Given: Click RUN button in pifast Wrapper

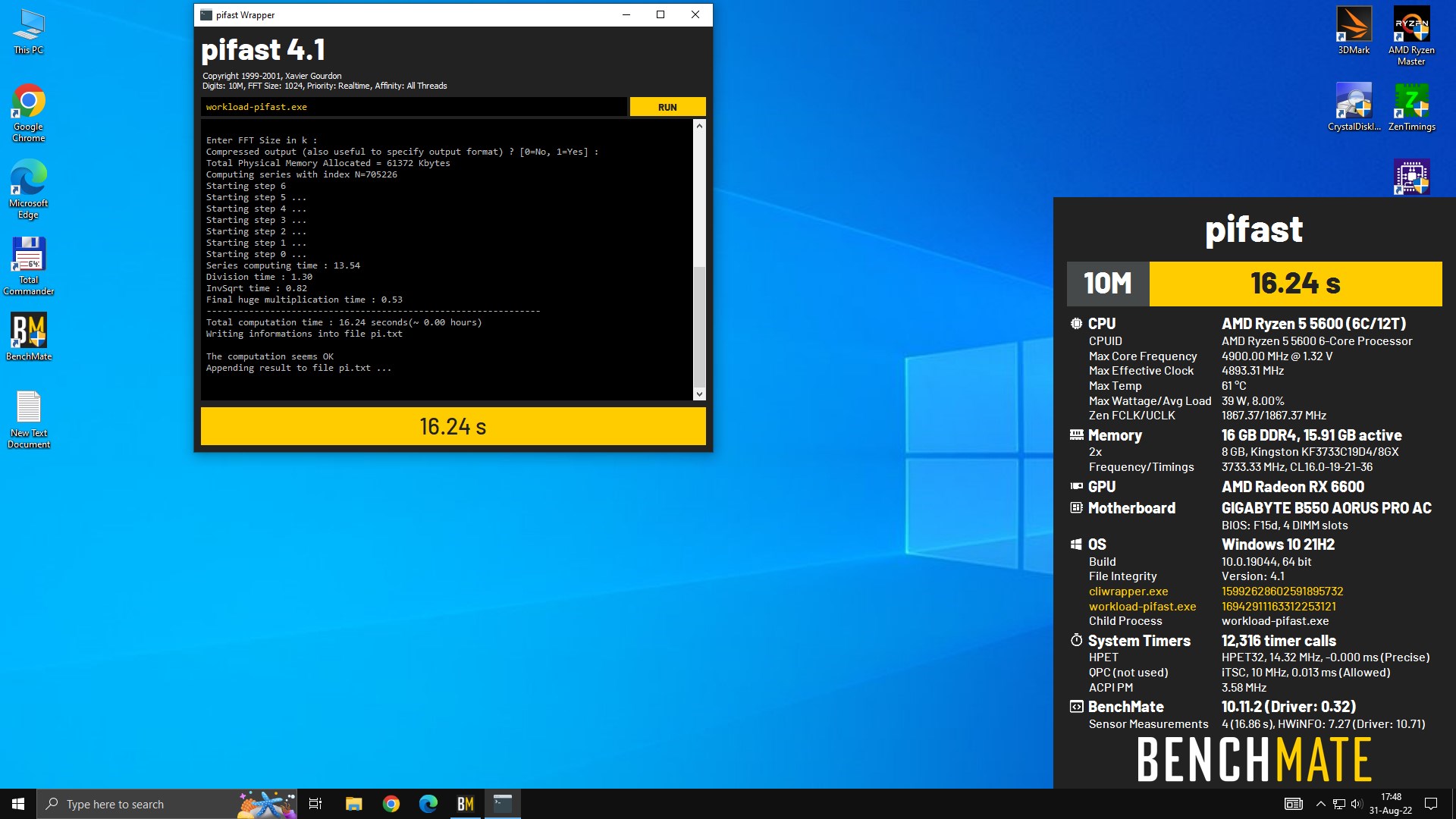Looking at the screenshot, I should pyautogui.click(x=667, y=107).
